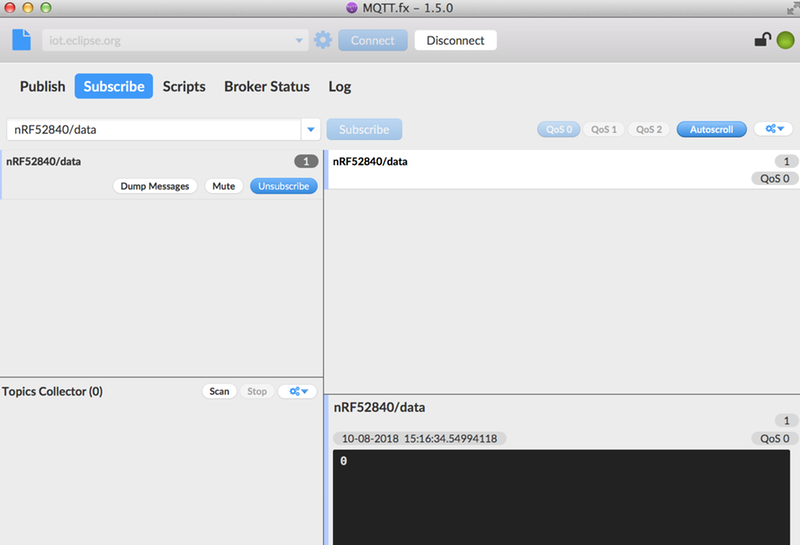
Task: Unsubscribe from nRF52840/data topic
Action: point(283,186)
